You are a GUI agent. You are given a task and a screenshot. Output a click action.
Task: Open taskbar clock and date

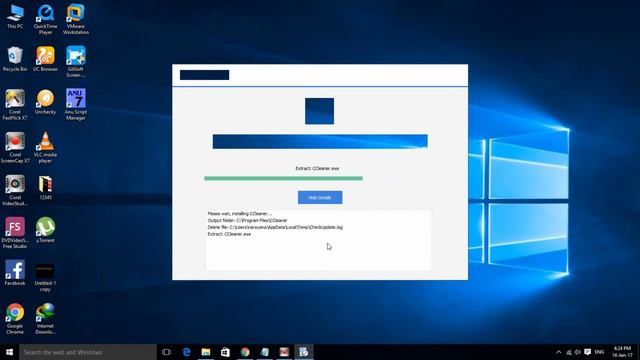[622, 352]
